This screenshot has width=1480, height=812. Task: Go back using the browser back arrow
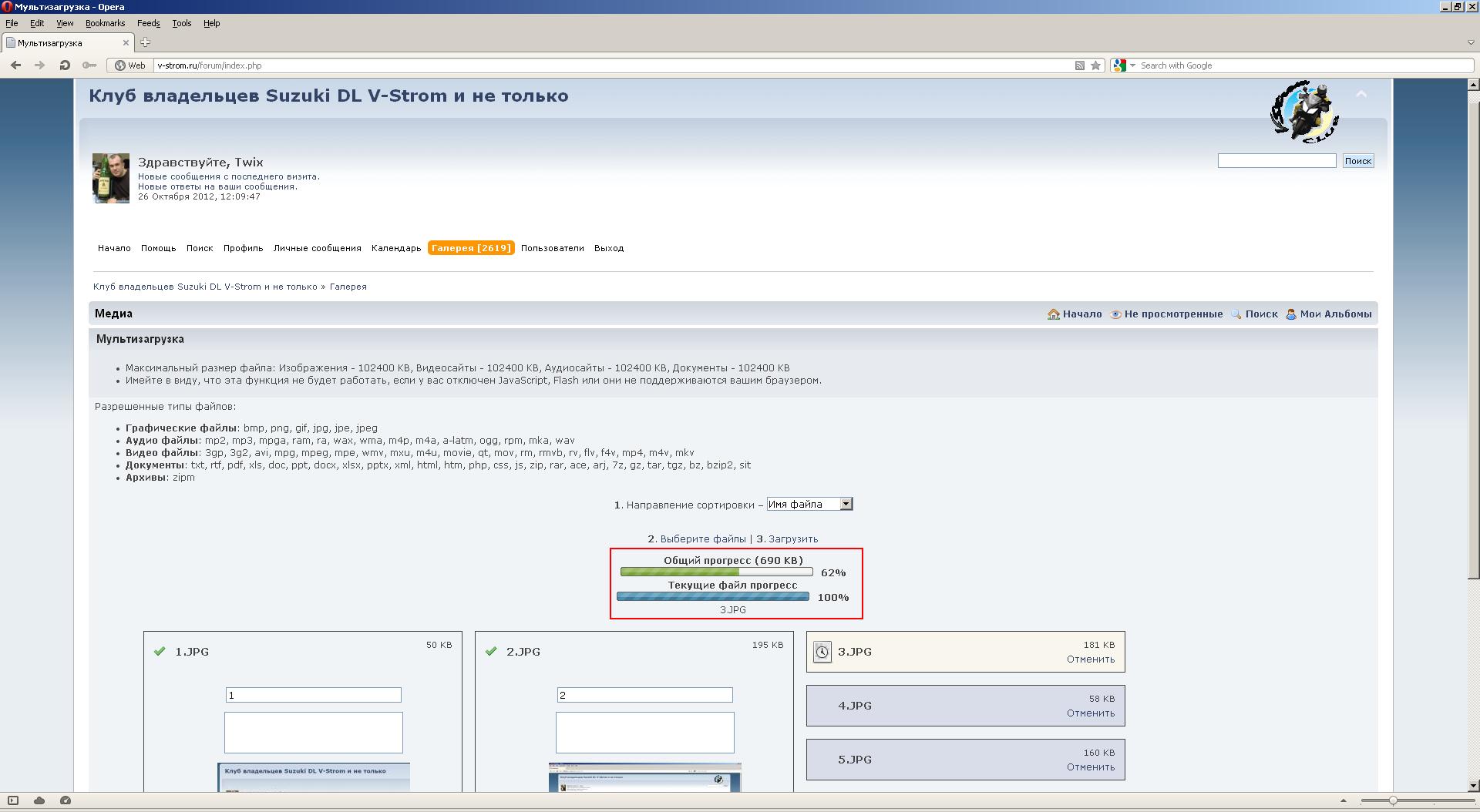point(16,65)
